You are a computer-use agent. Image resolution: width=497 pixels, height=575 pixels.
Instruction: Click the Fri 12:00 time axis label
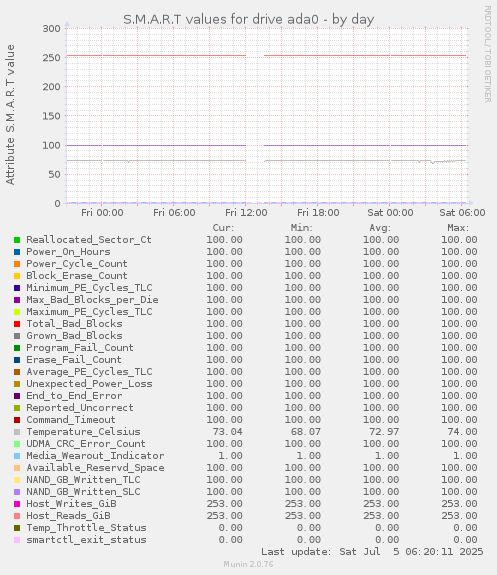click(x=246, y=213)
